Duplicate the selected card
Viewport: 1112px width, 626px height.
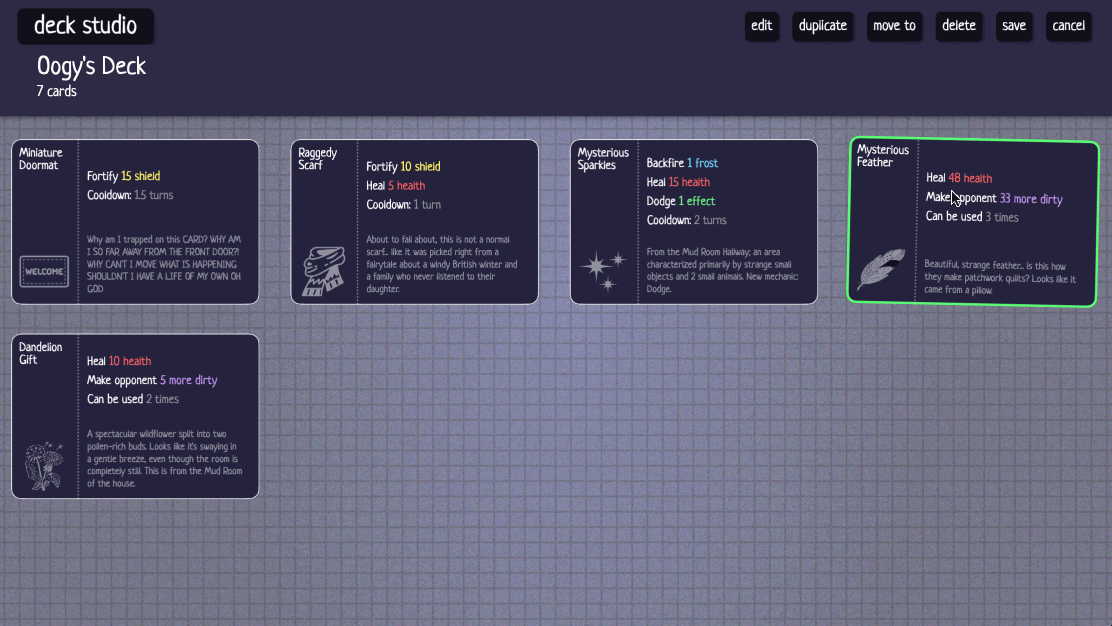823,26
